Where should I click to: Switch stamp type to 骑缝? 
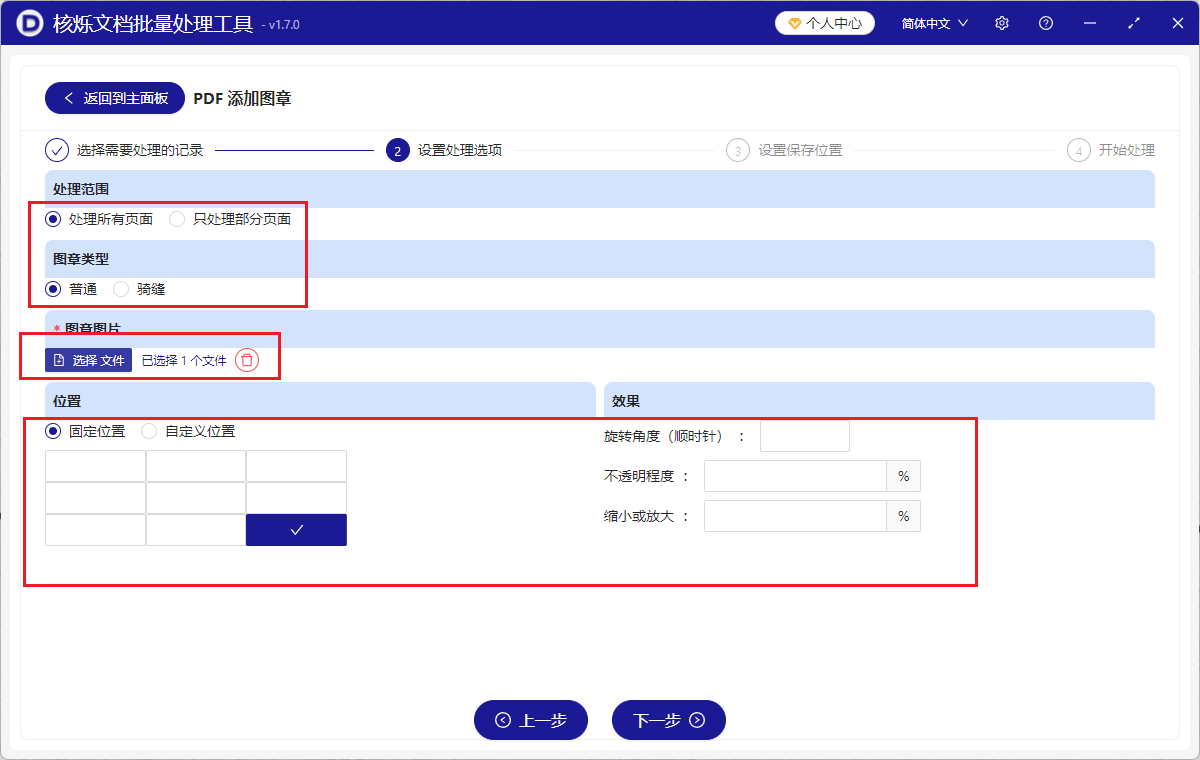[x=120, y=288]
